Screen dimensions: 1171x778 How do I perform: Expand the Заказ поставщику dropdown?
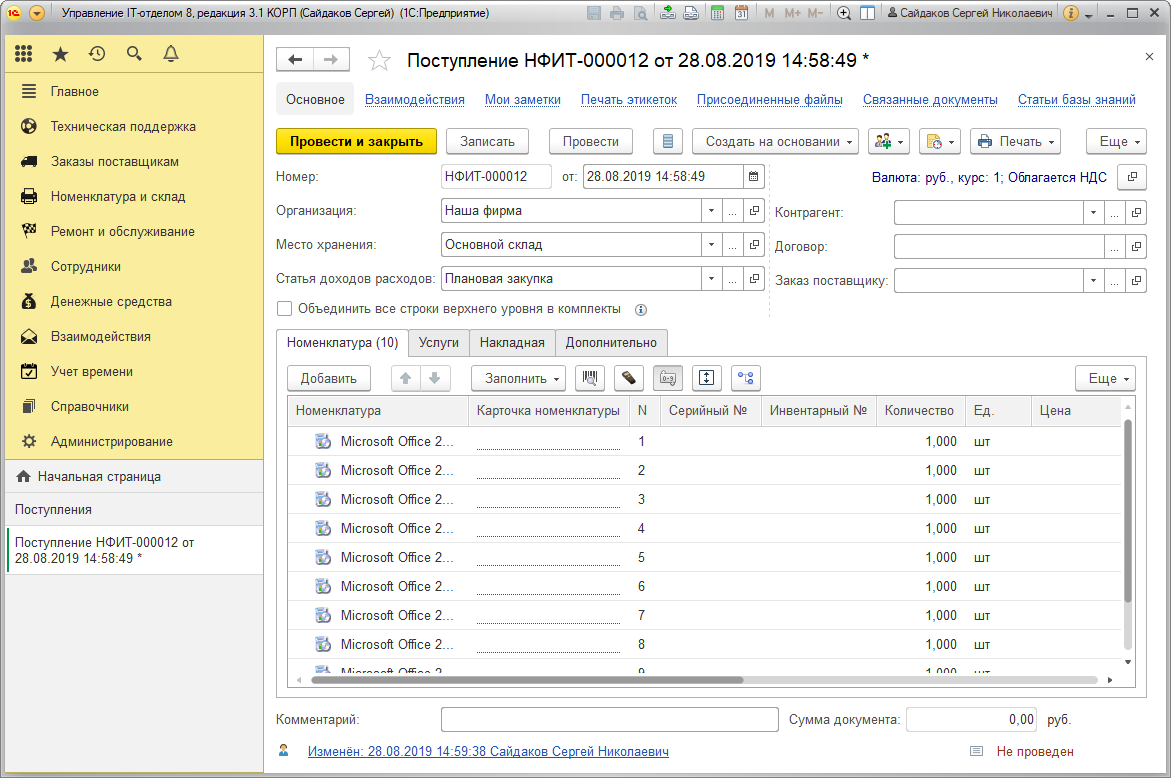[x=1093, y=281]
